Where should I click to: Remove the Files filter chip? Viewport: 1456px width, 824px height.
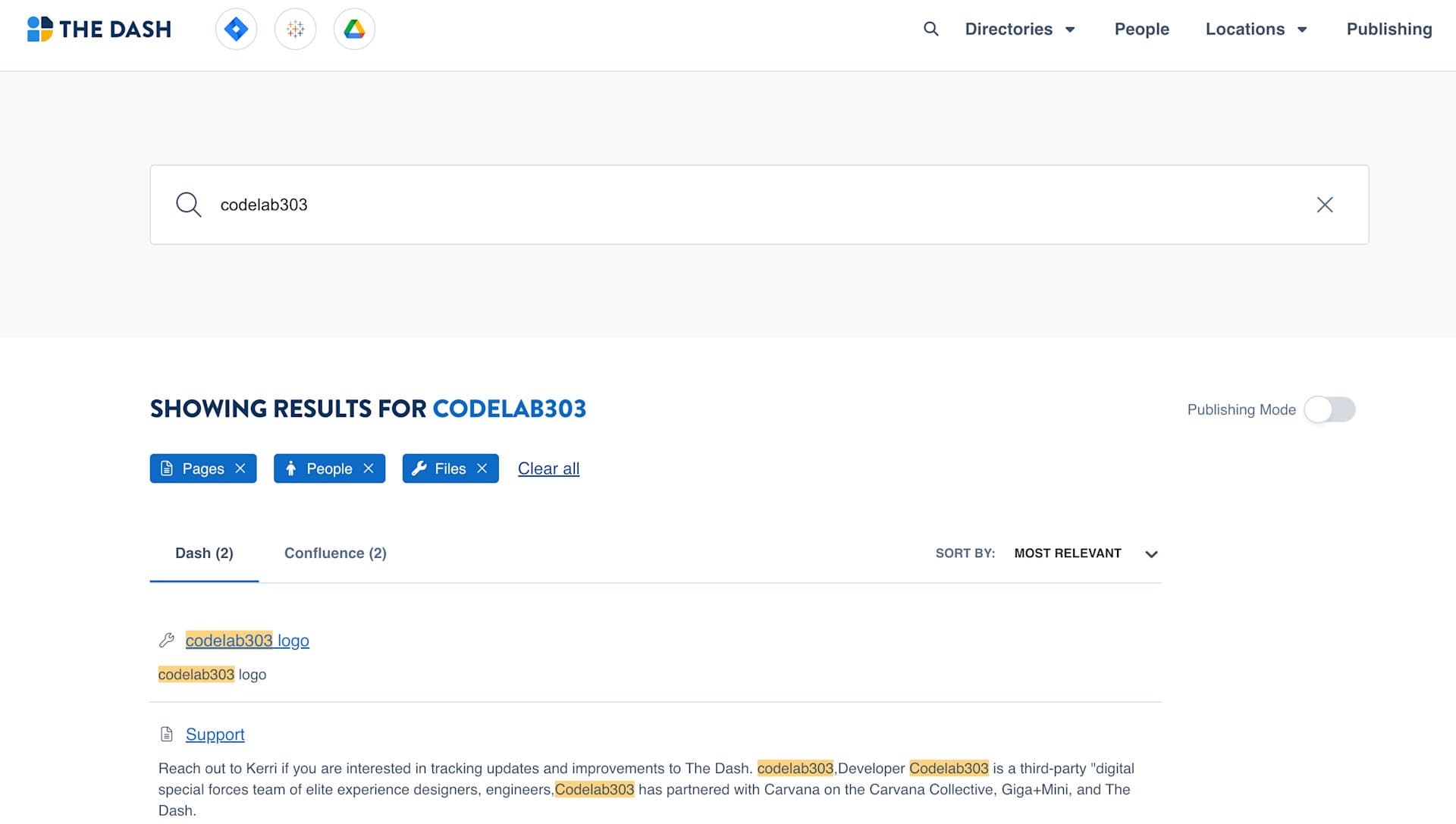[482, 468]
